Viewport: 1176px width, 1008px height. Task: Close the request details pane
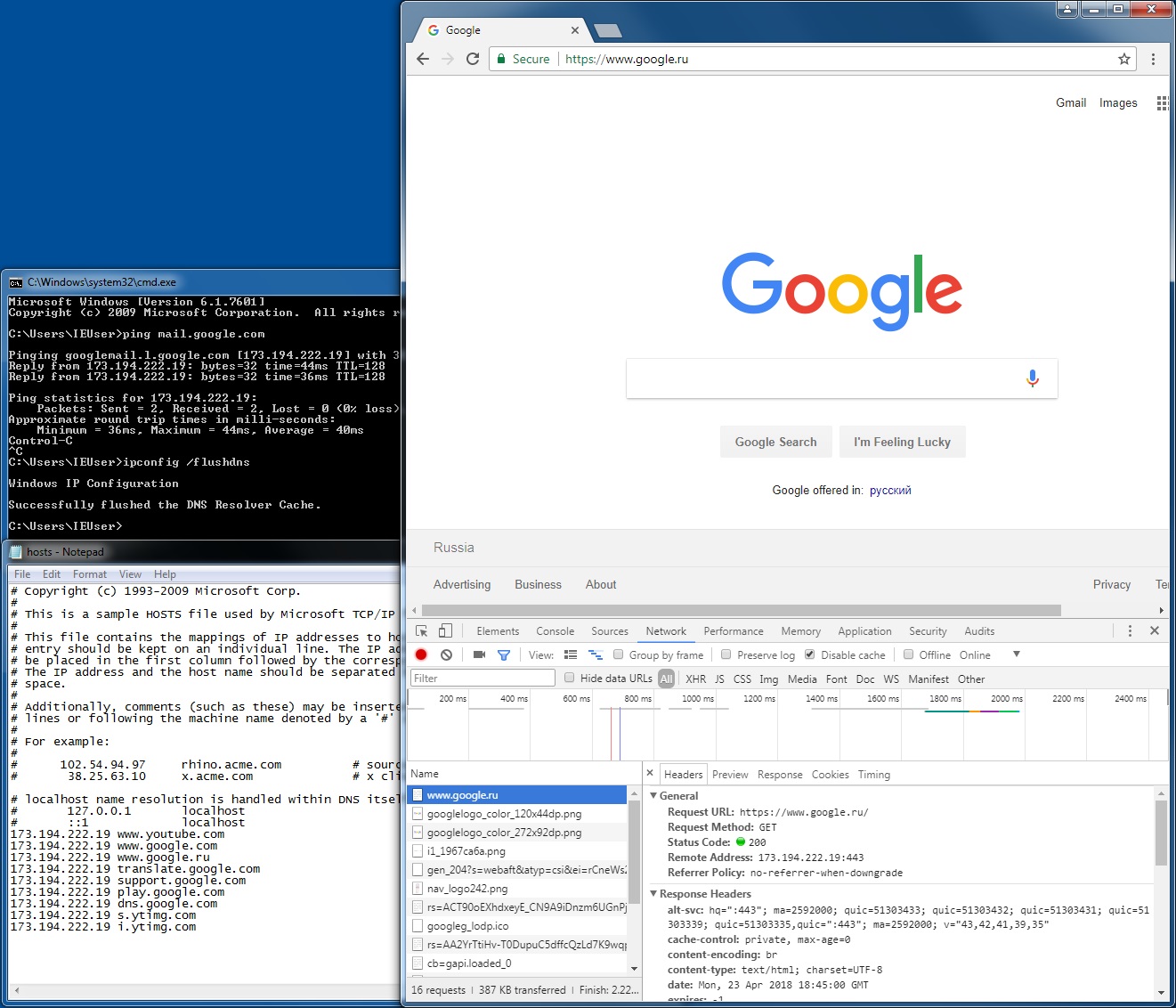click(650, 773)
